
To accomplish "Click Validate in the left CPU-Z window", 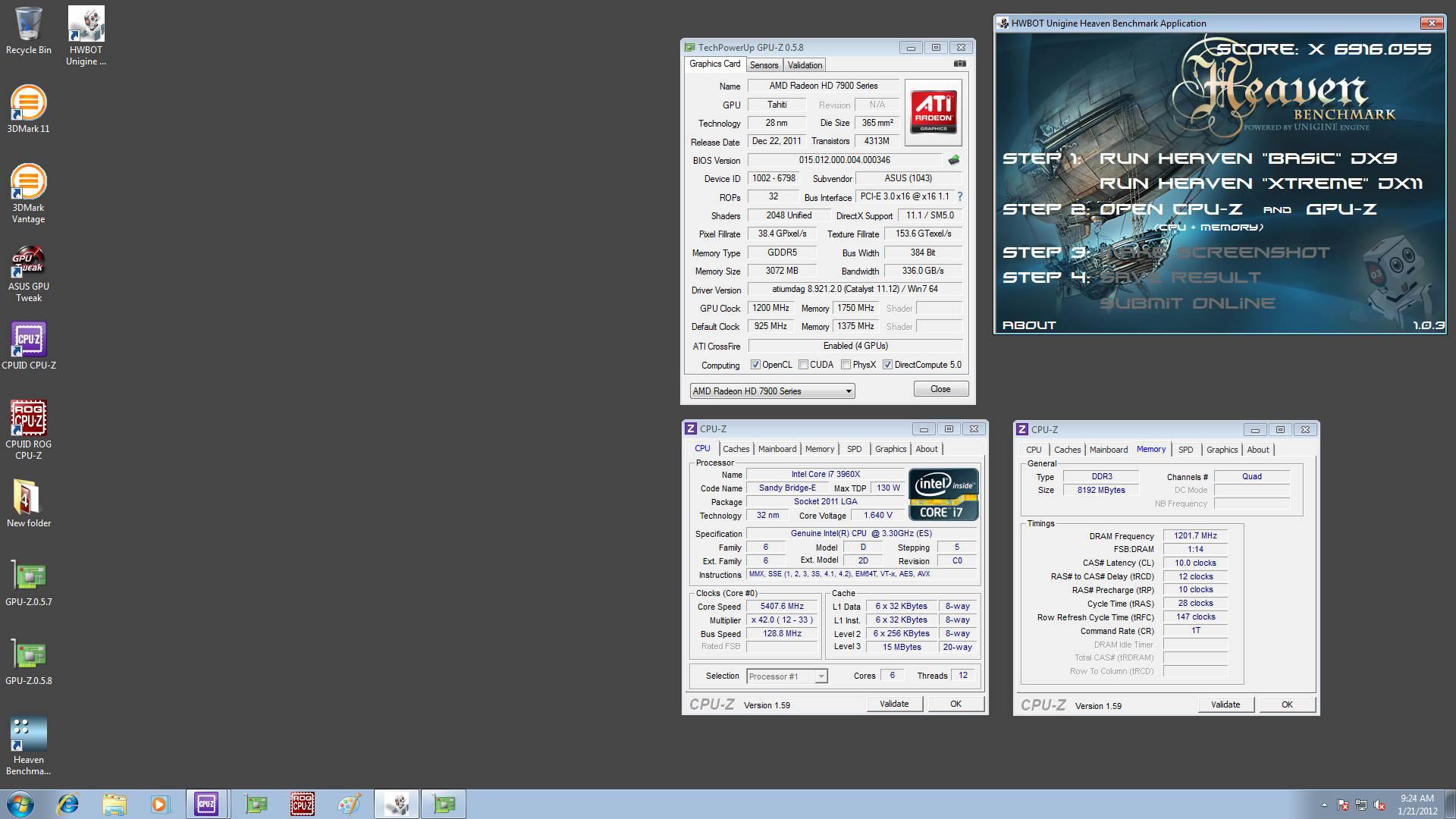I will tap(894, 704).
